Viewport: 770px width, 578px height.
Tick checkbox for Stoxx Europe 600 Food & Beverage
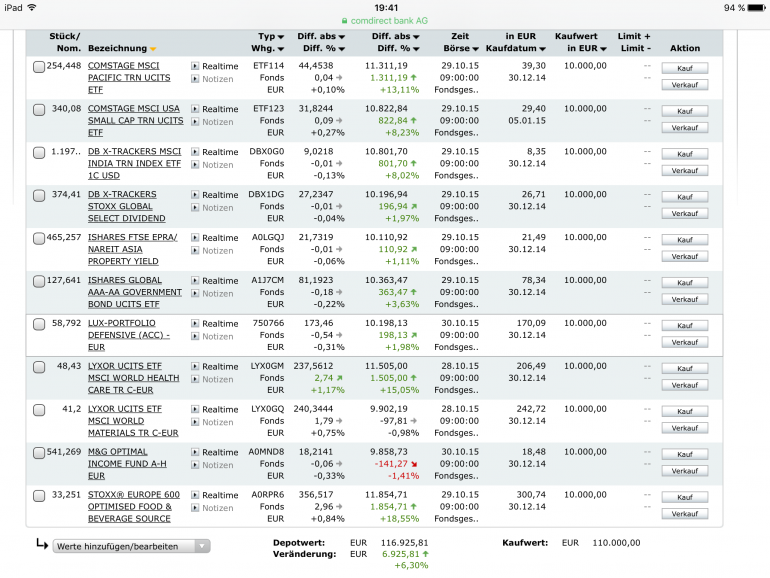coord(39,495)
